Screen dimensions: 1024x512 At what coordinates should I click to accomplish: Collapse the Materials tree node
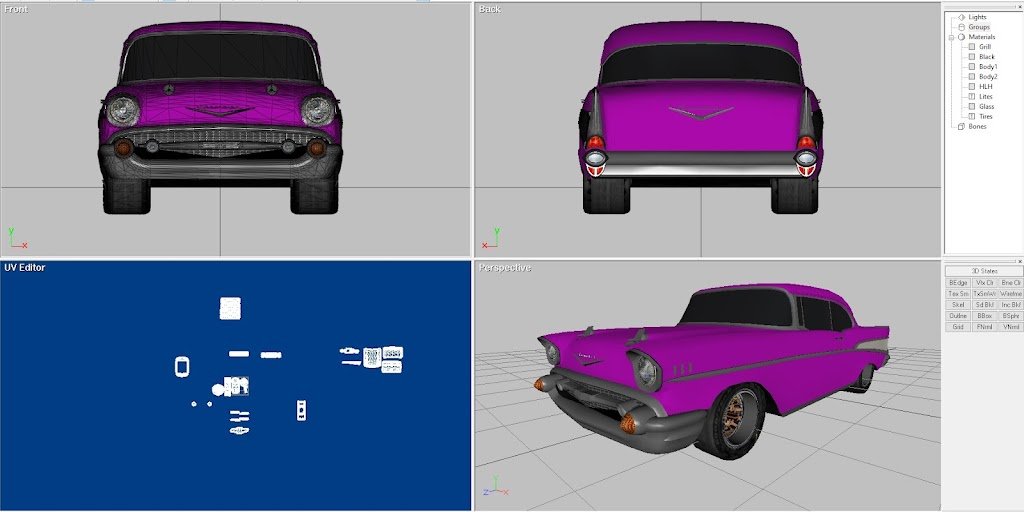coord(951,37)
